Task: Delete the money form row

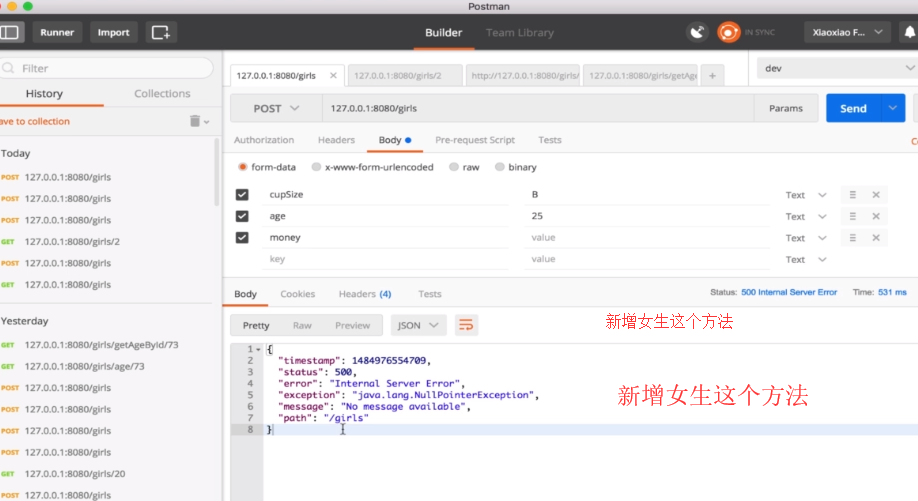Action: pyautogui.click(x=876, y=238)
